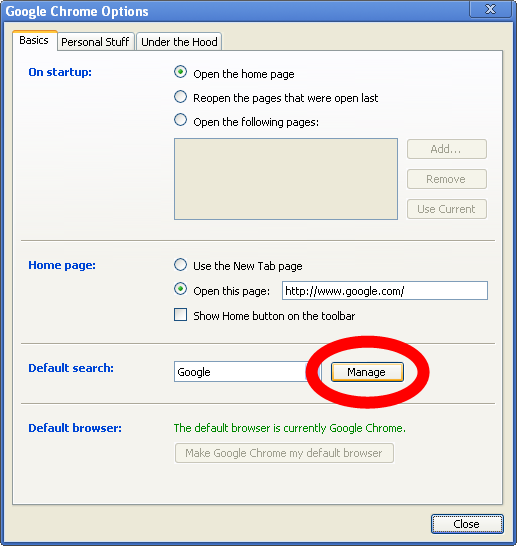Select the Basics tab
517x546 pixels.
point(34,41)
